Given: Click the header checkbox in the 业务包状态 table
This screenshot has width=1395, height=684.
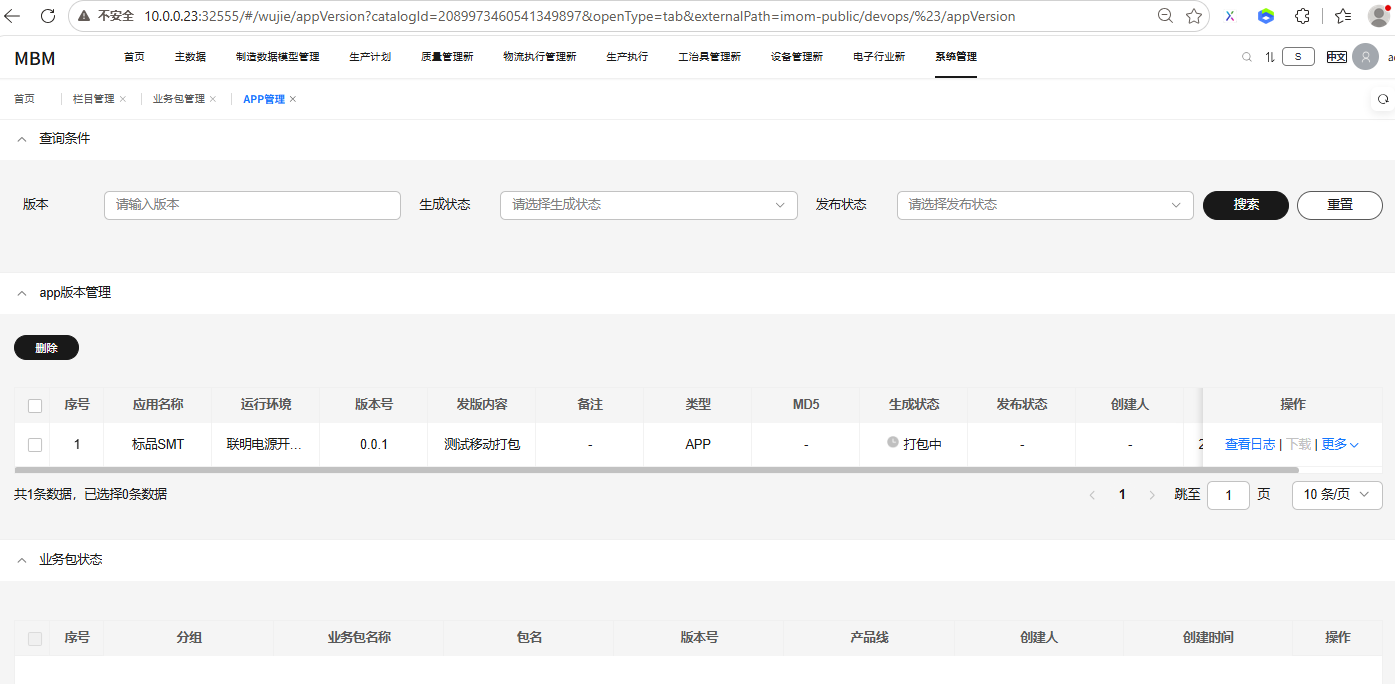Looking at the screenshot, I should 35,638.
